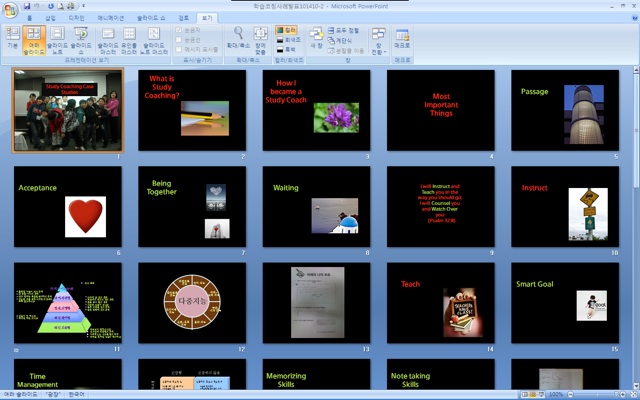Select Grayscale mode (회색조)
The image size is (640, 400).
pos(289,40)
